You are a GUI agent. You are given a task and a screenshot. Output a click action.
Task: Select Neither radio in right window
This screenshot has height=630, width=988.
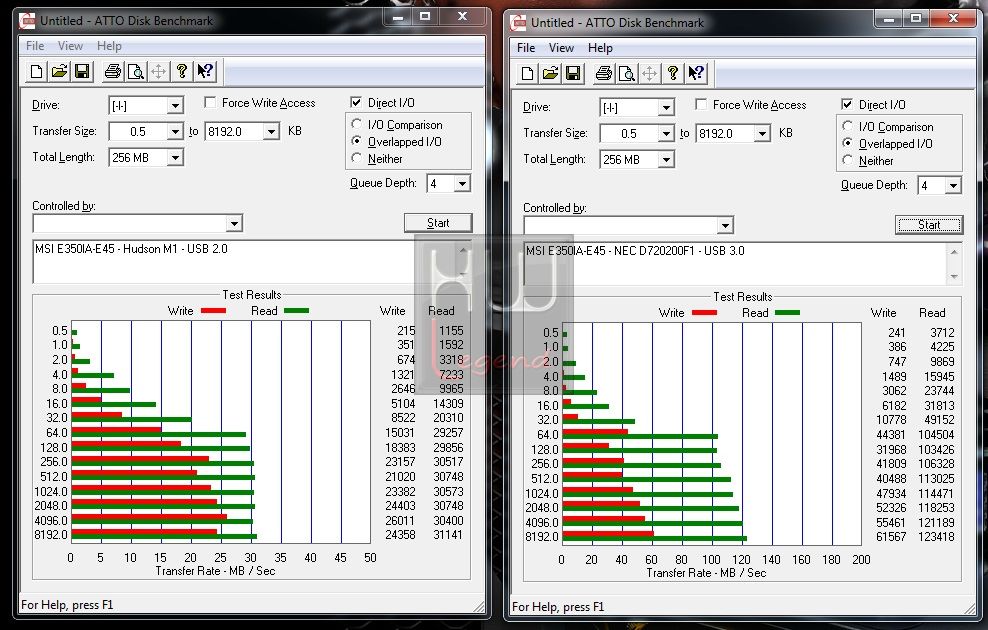click(847, 160)
